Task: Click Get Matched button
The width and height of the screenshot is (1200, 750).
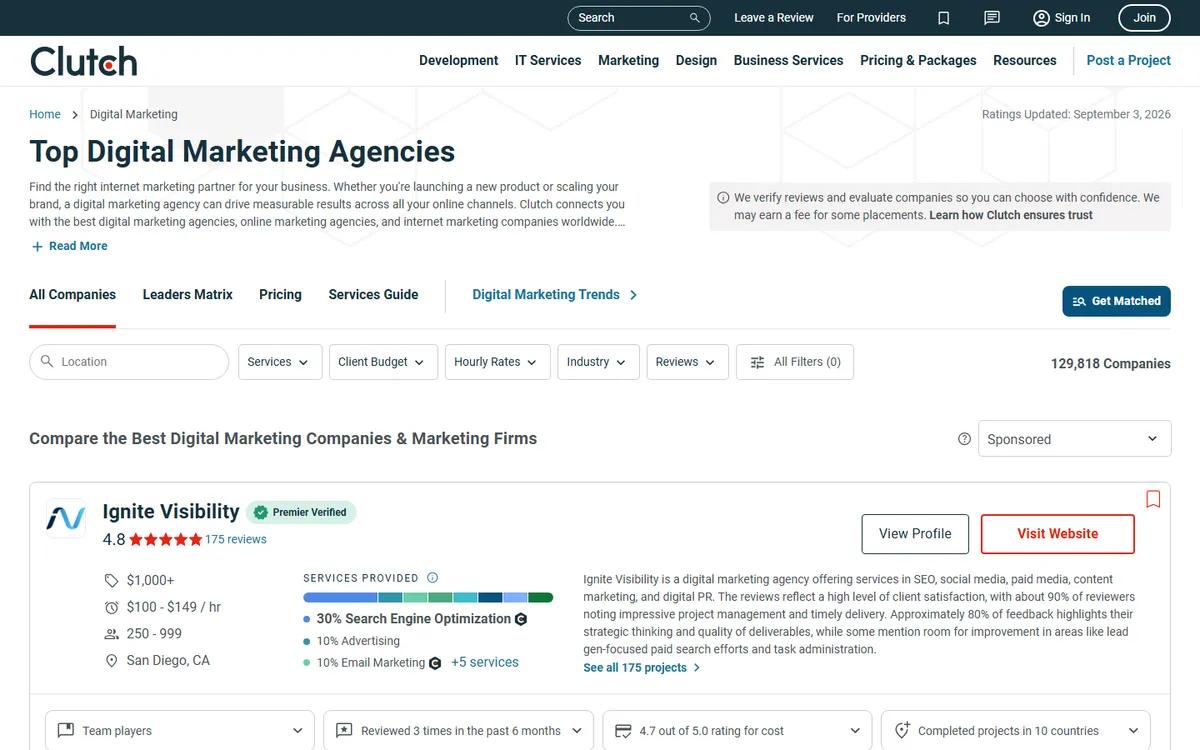Action: point(1116,301)
